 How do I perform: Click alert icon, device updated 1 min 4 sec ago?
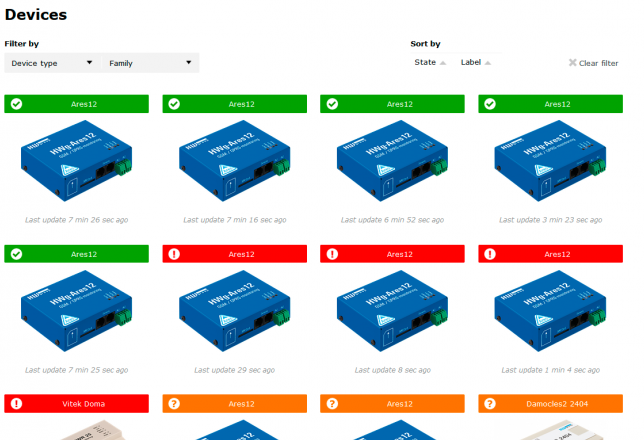[490, 254]
